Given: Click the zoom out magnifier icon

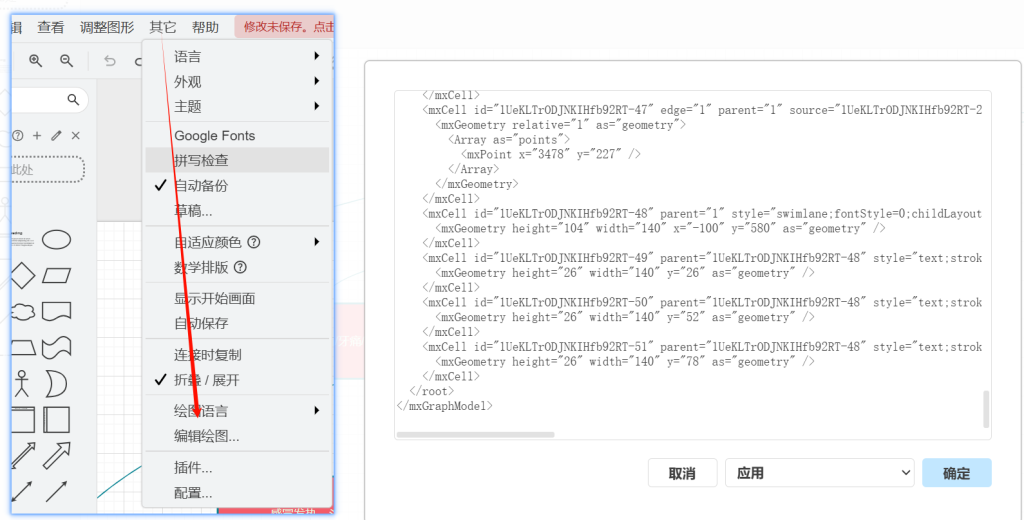Looking at the screenshot, I should (67, 61).
